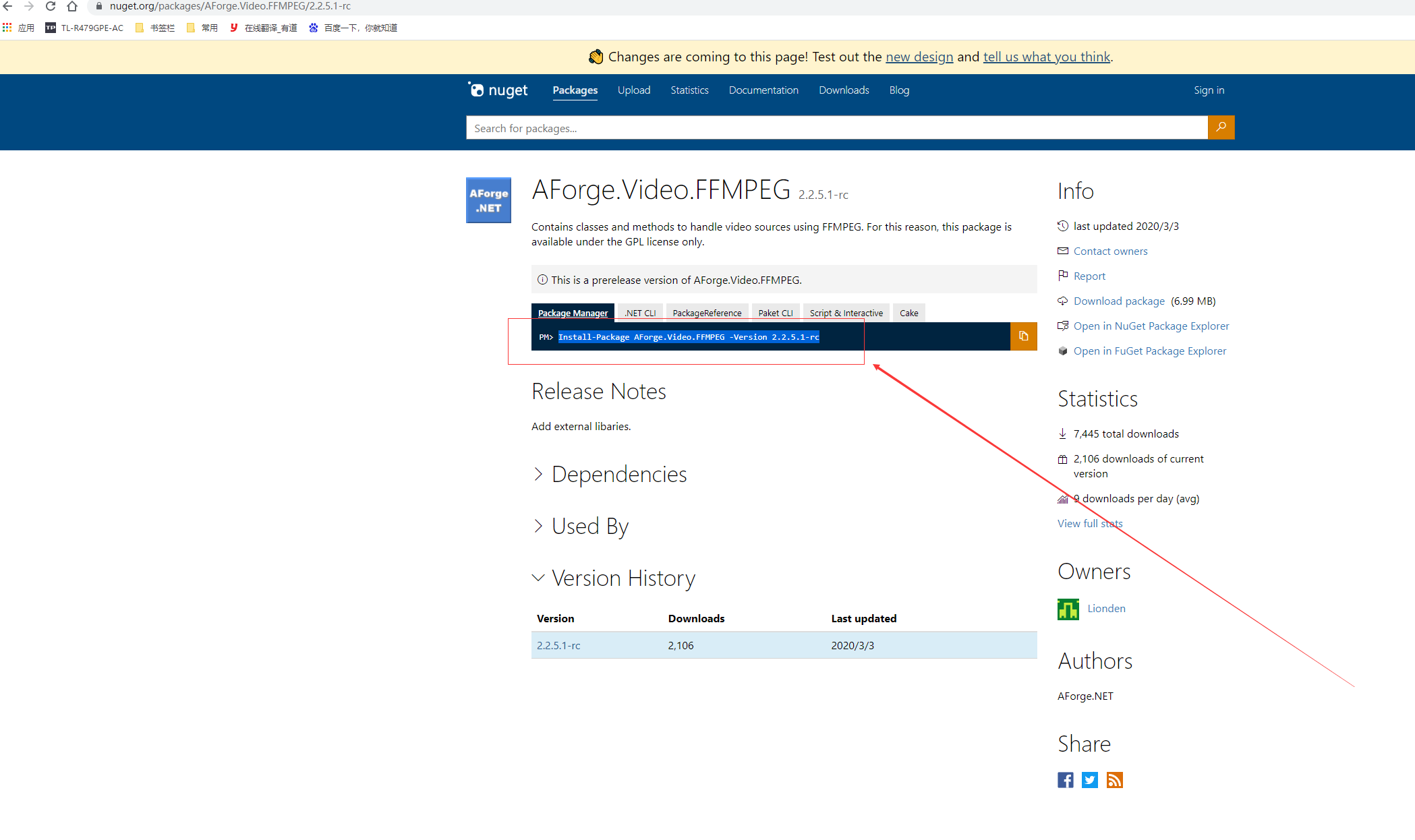Share the package on Twitter
The height and width of the screenshot is (840, 1415).
(1089, 780)
